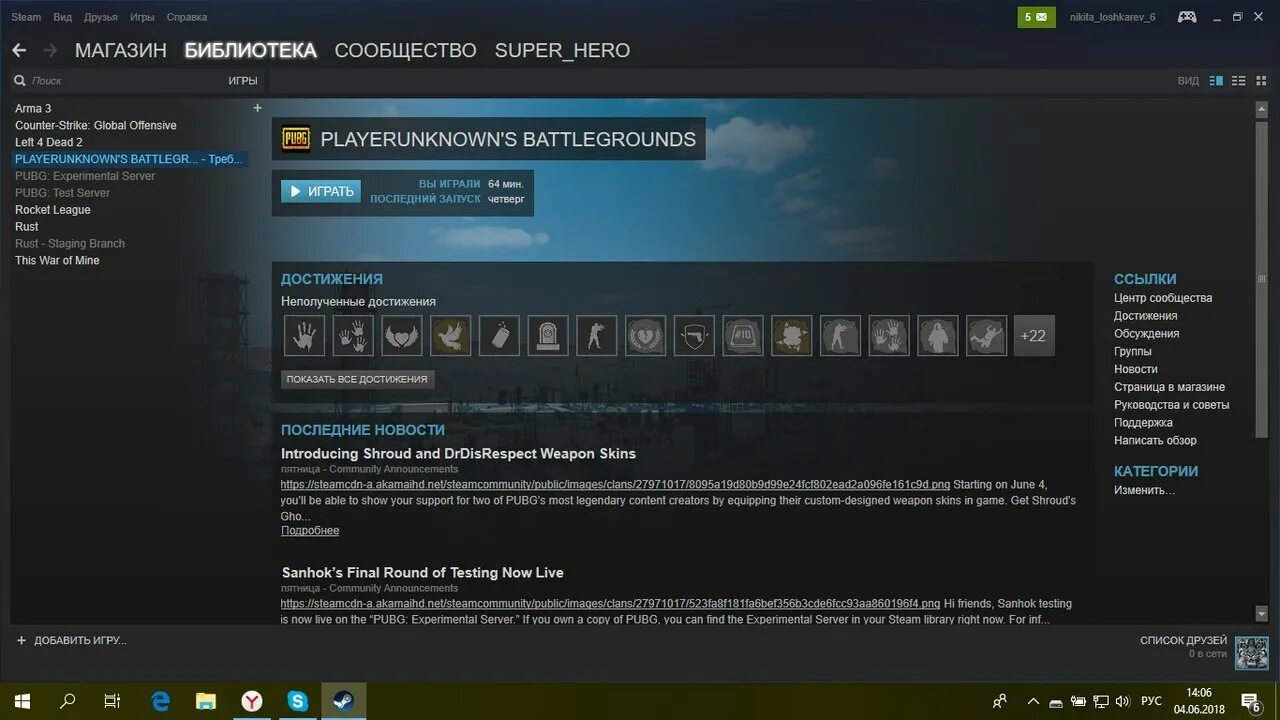Go forward with the right arrow
The image size is (1280, 720).
50,50
